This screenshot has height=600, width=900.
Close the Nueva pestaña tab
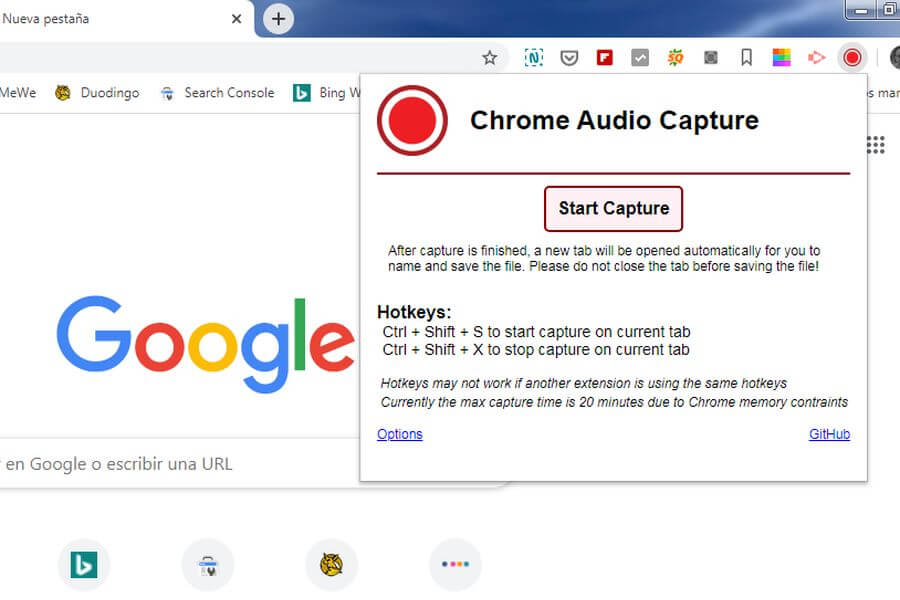tap(236, 19)
